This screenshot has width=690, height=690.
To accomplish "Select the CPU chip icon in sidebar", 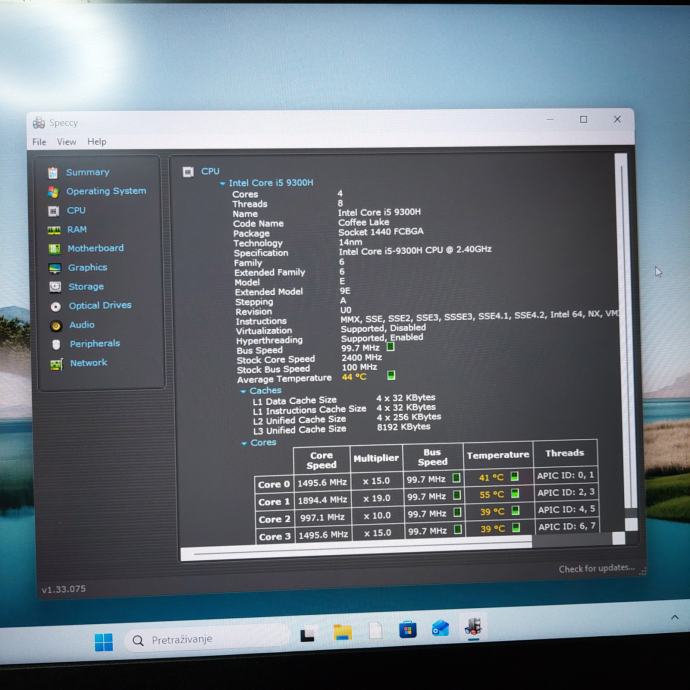I will coord(53,211).
